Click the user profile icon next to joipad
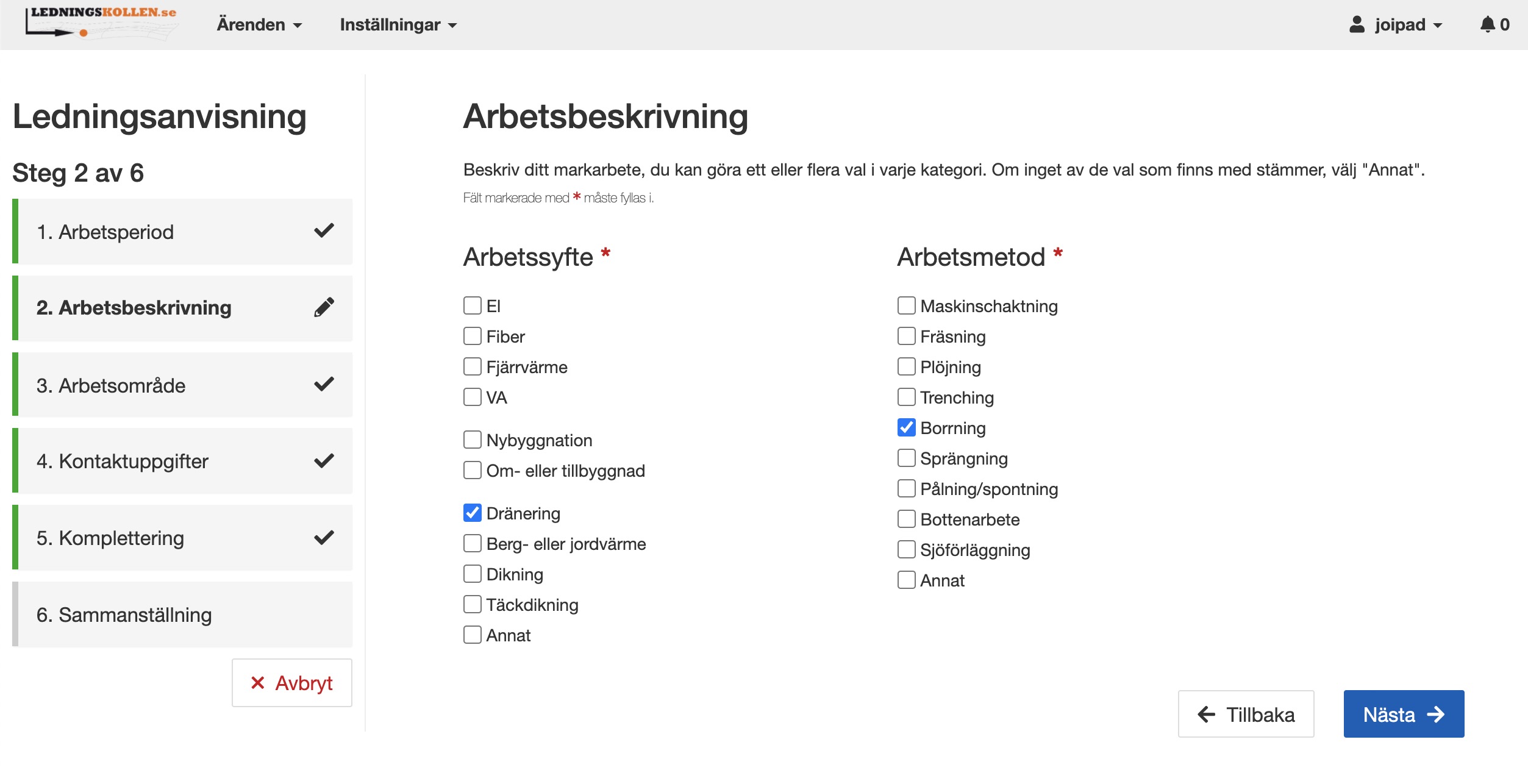 pos(1358,23)
